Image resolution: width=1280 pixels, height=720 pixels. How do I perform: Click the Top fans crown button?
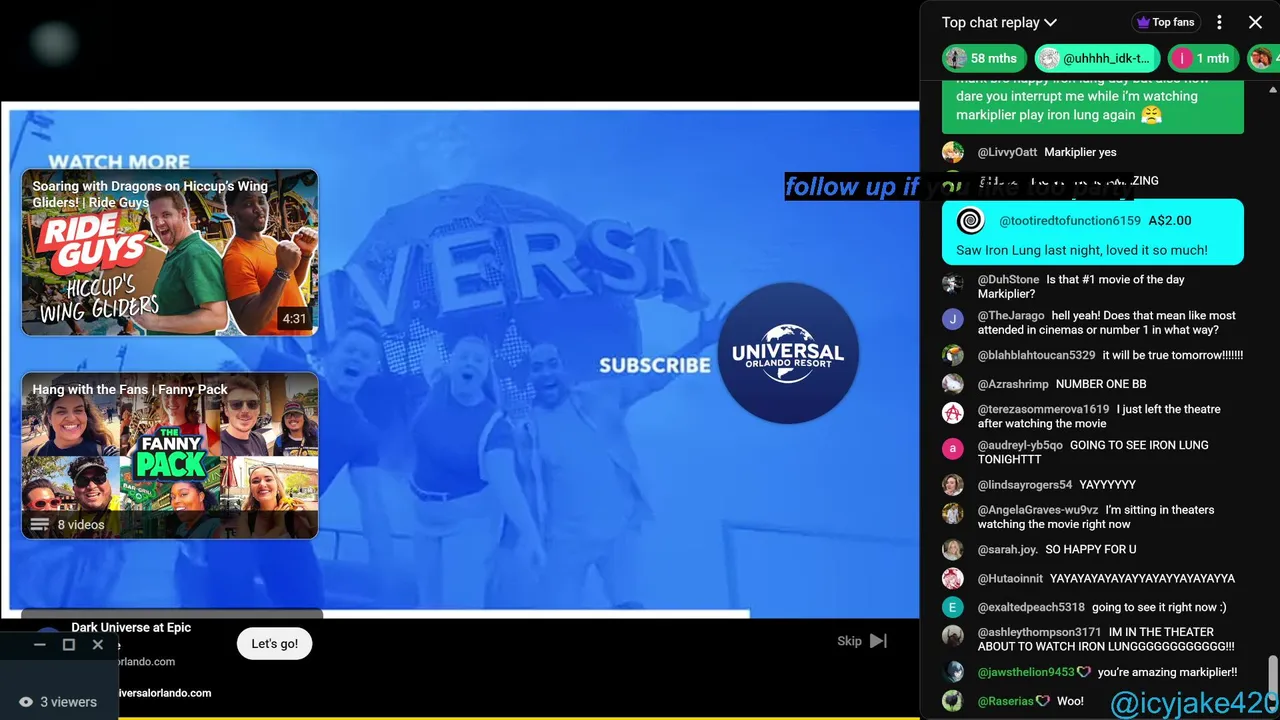pyautogui.click(x=1165, y=22)
